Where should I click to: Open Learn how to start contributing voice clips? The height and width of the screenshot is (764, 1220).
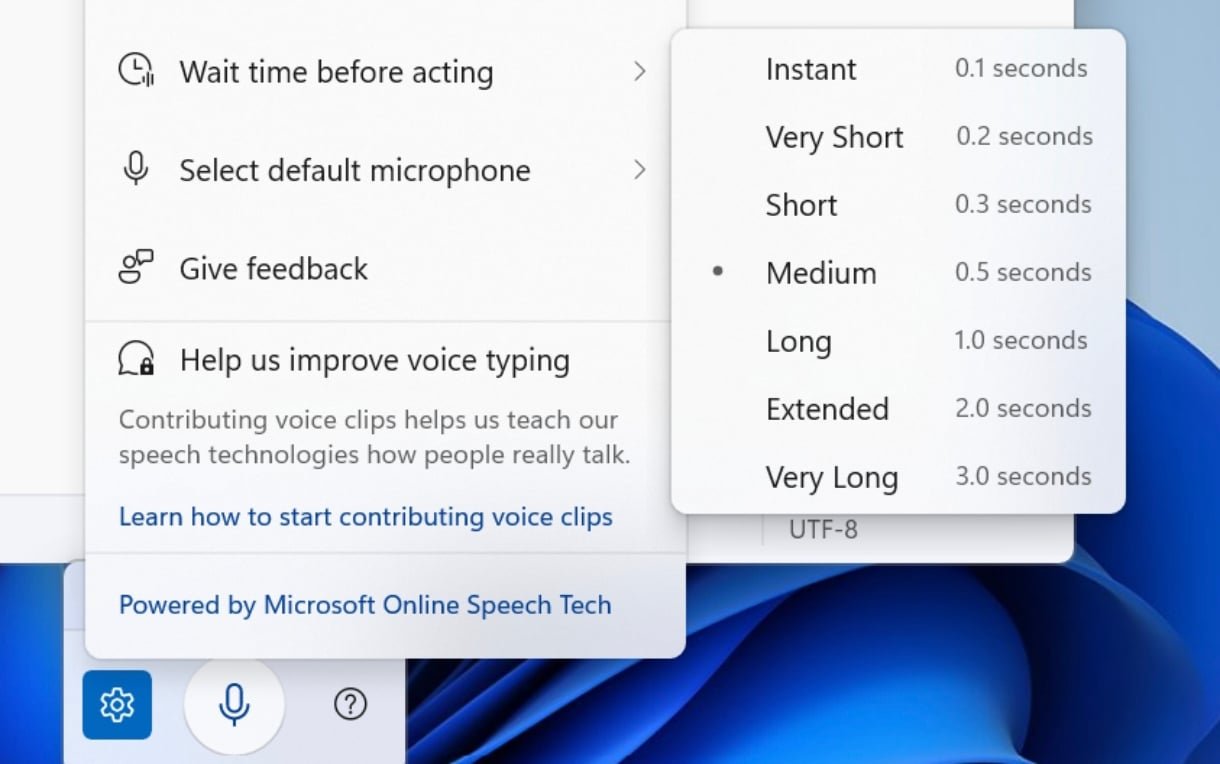point(365,517)
